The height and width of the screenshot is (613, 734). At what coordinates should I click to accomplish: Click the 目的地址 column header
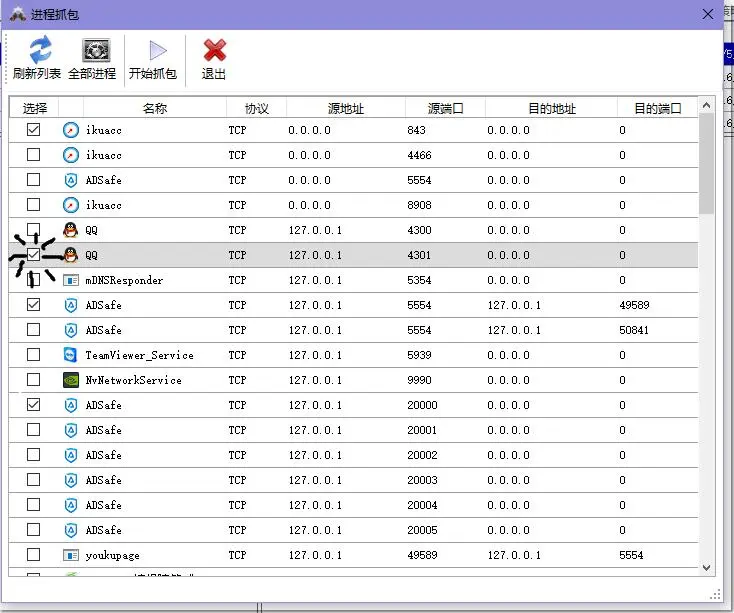[x=552, y=108]
